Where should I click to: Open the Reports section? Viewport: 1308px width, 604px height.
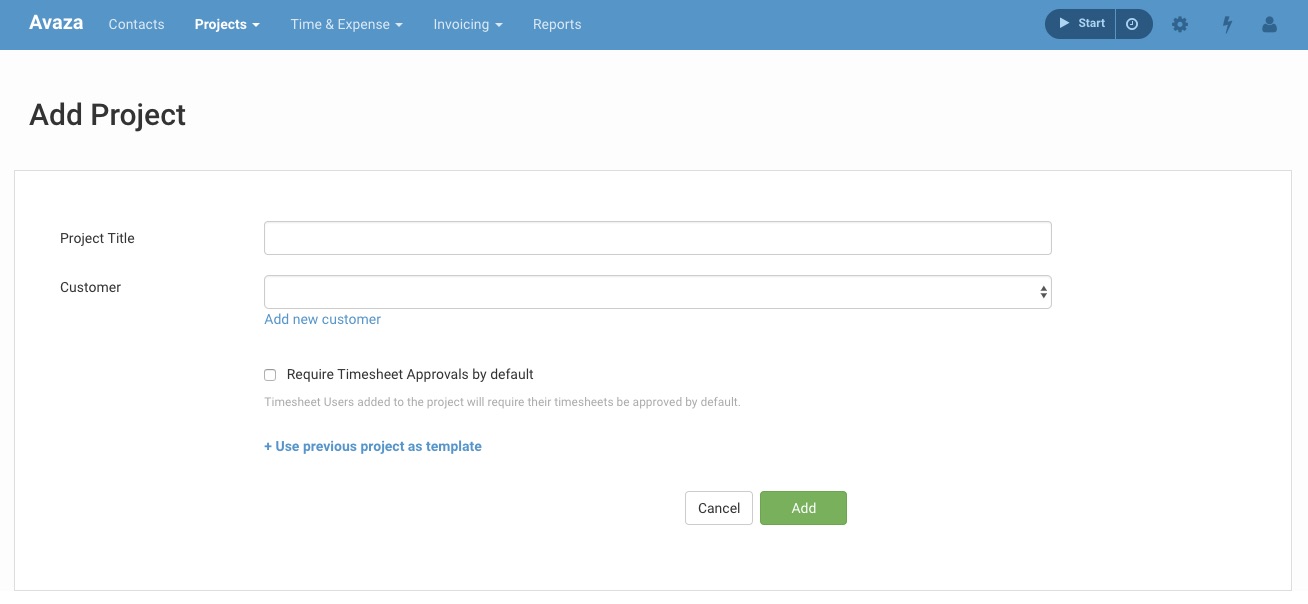click(557, 24)
